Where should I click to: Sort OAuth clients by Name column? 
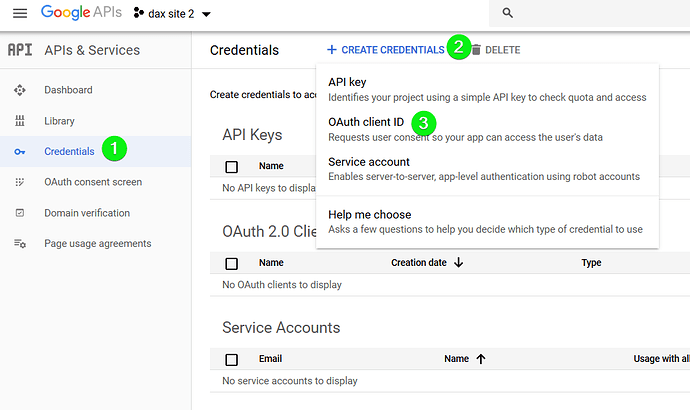pyautogui.click(x=271, y=263)
